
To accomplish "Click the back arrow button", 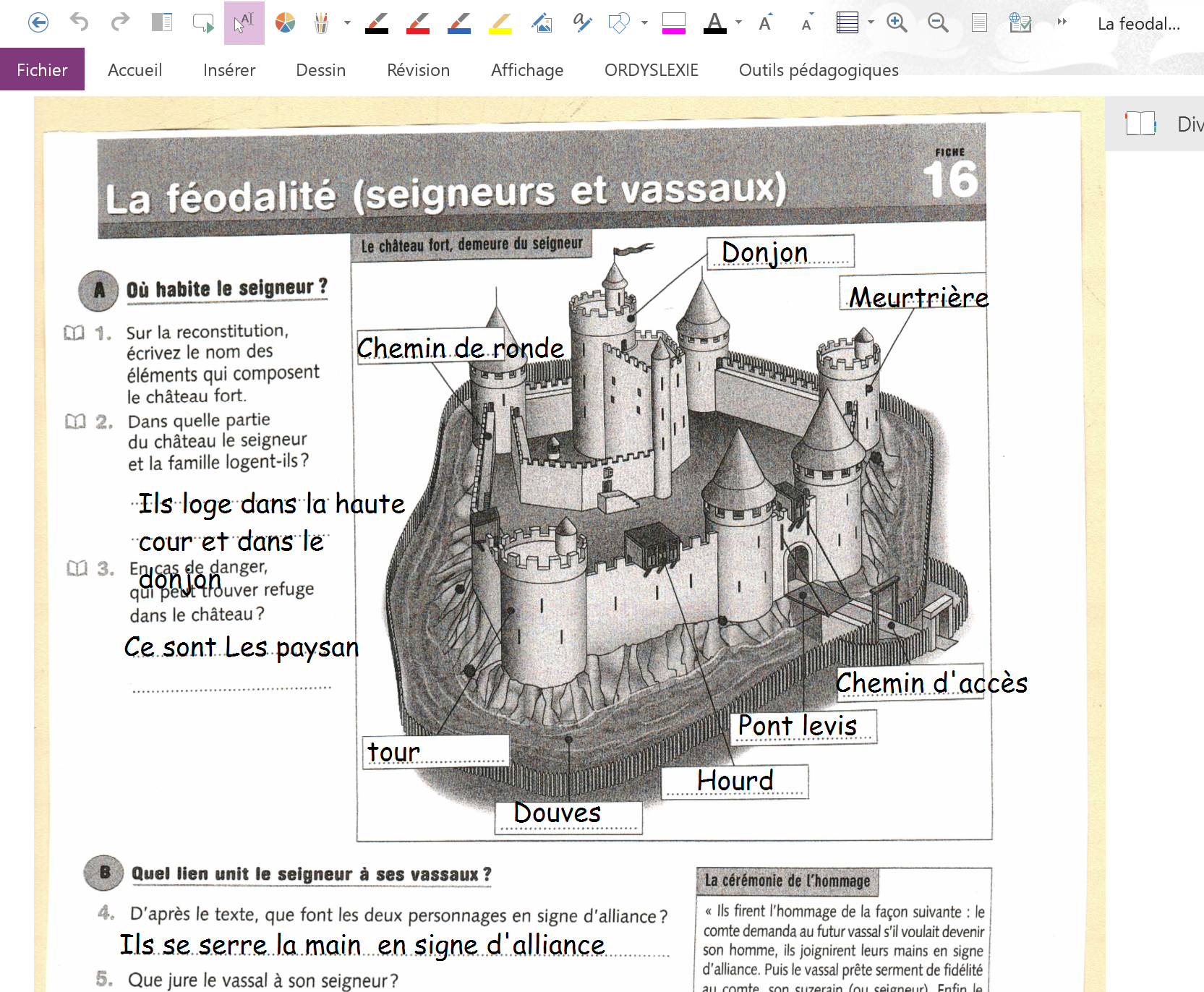I will 38,23.
